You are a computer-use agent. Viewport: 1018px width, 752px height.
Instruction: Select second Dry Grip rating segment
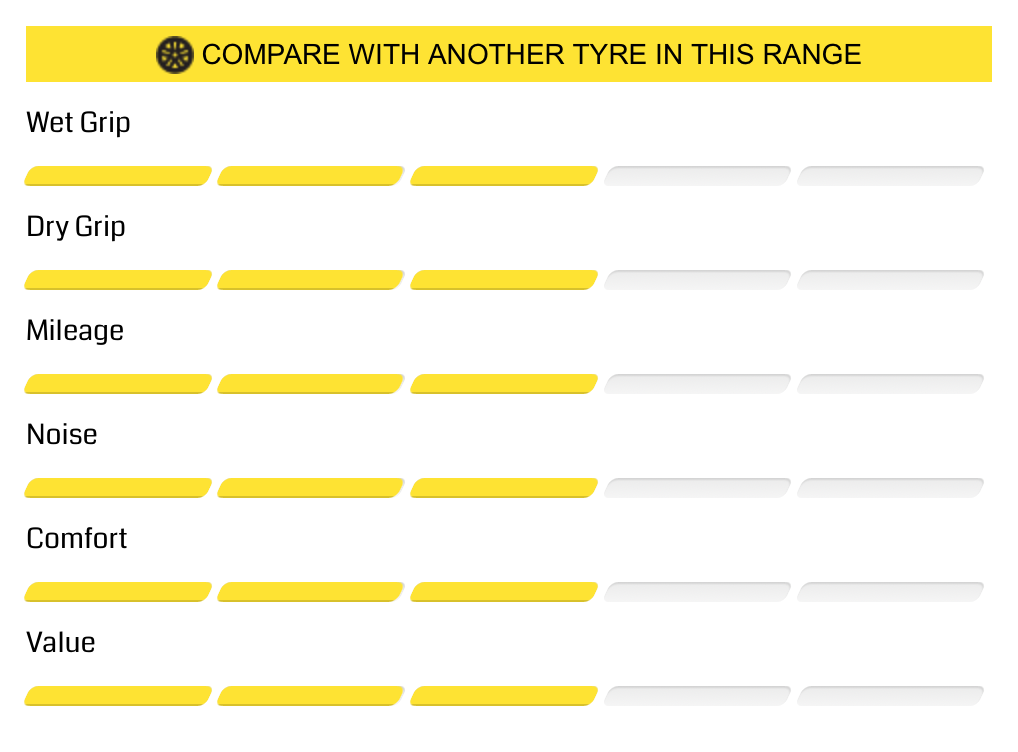pyautogui.click(x=311, y=280)
